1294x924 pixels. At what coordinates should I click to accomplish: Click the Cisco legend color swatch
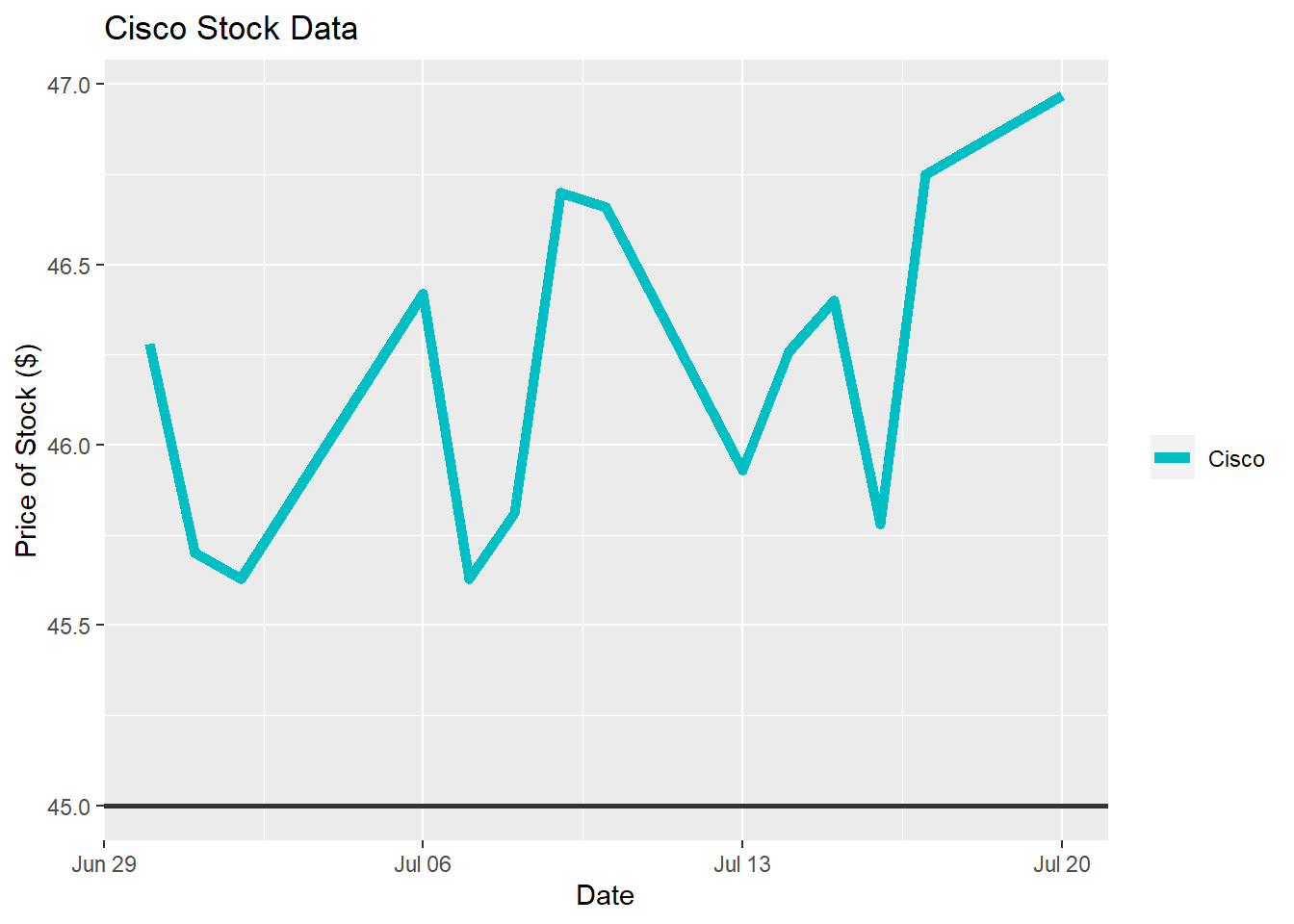pyautogui.click(x=1172, y=458)
